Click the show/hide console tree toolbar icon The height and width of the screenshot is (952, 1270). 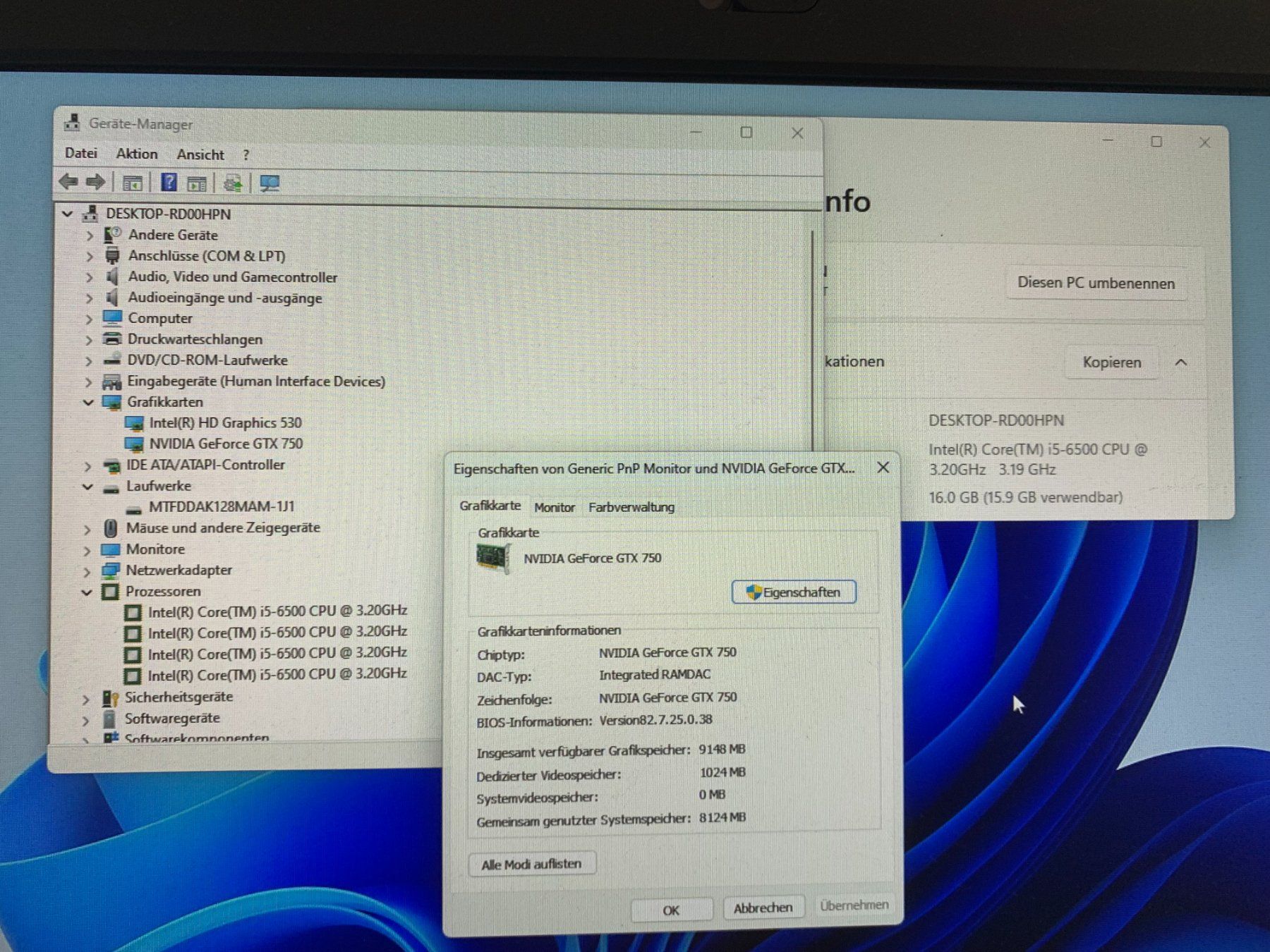point(132,183)
